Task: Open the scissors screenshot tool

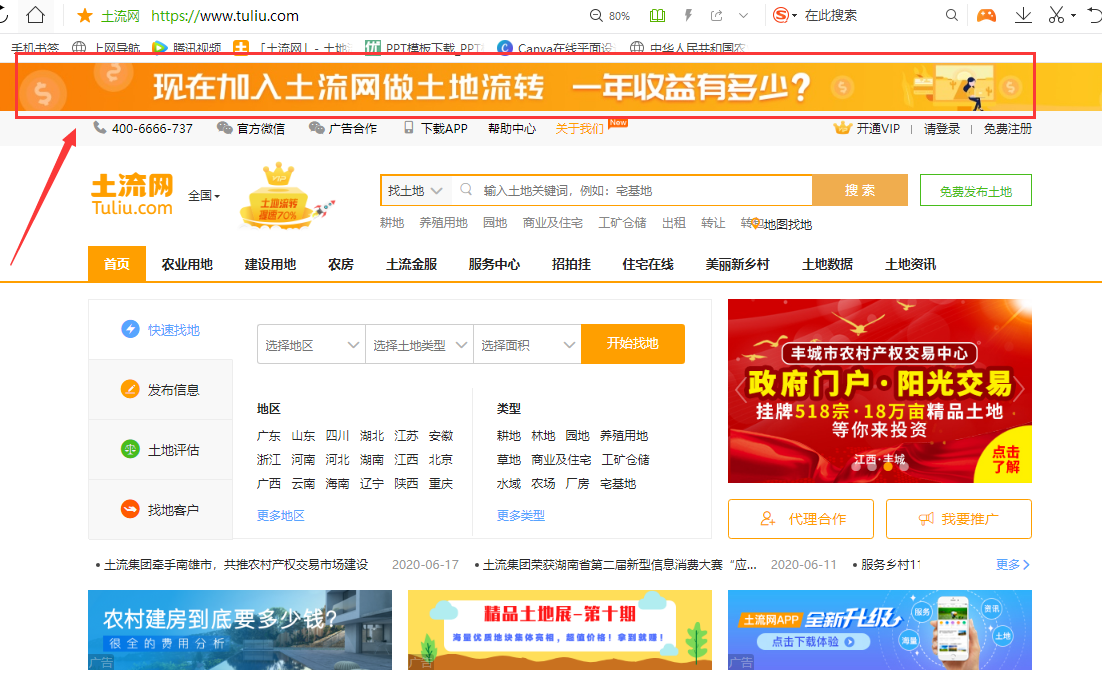Action: point(1057,15)
